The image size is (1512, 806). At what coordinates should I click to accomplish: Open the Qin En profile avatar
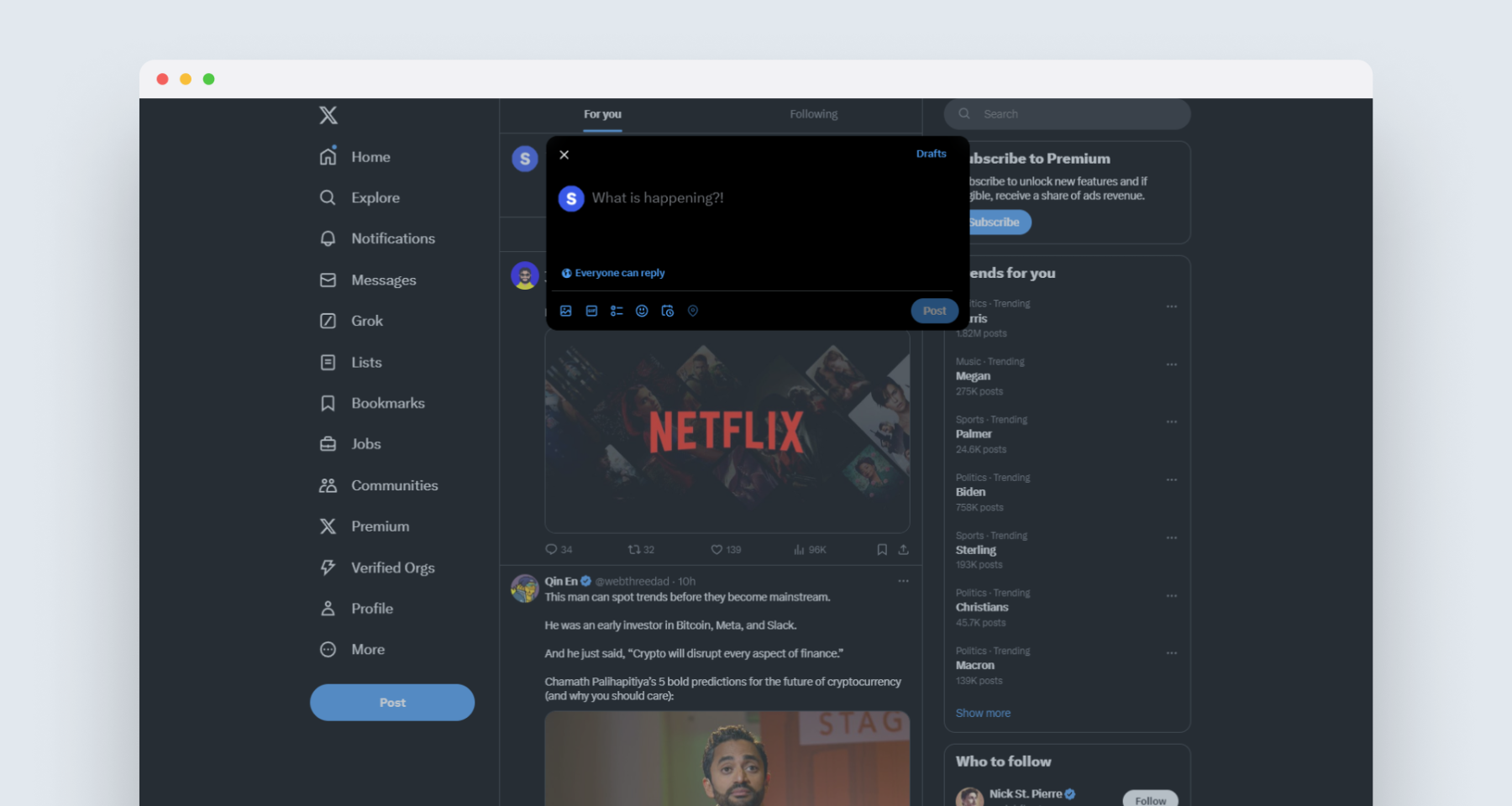[525, 589]
